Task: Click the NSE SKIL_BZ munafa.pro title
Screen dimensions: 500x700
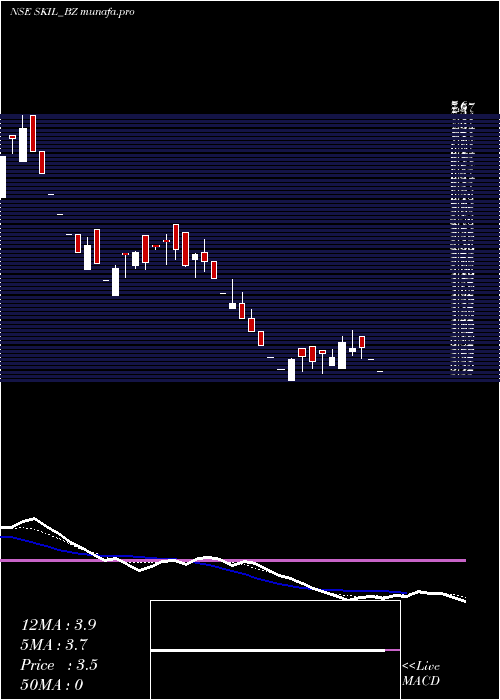Action: coord(72,12)
